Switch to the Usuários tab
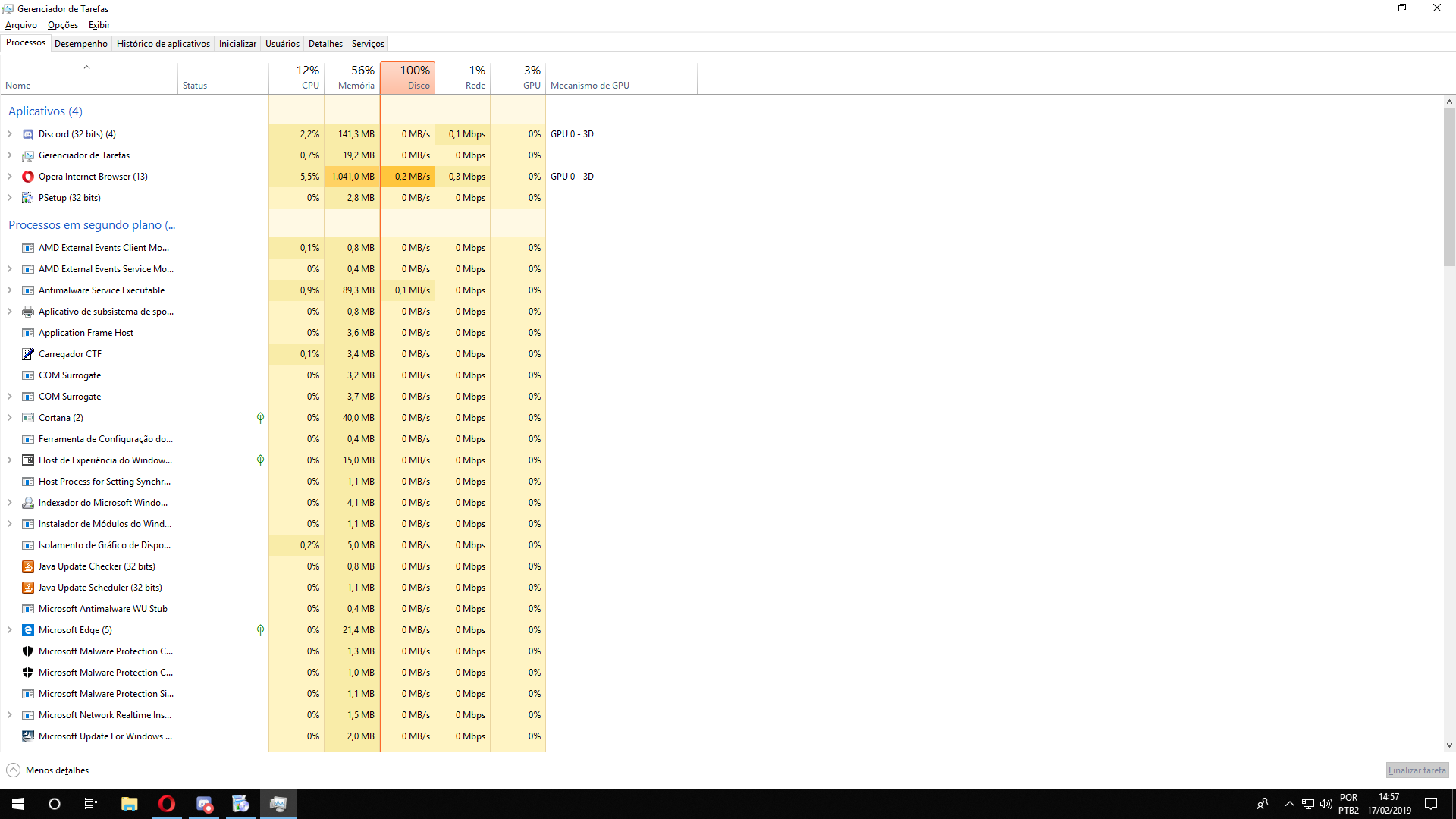Image resolution: width=1456 pixels, height=819 pixels. [x=282, y=44]
